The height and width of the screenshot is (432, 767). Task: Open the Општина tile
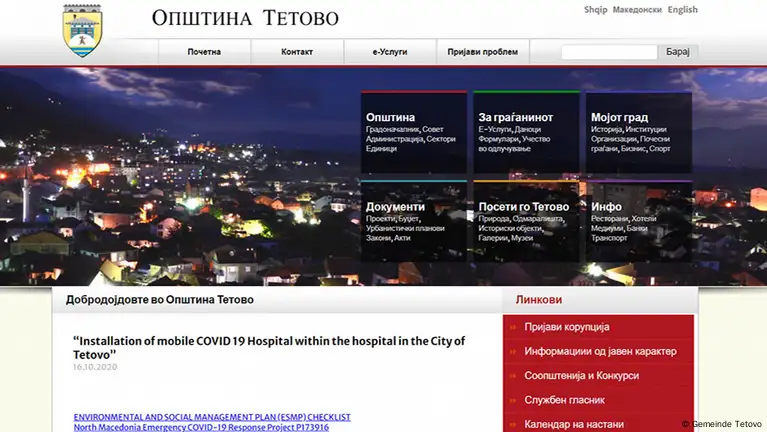coord(413,133)
